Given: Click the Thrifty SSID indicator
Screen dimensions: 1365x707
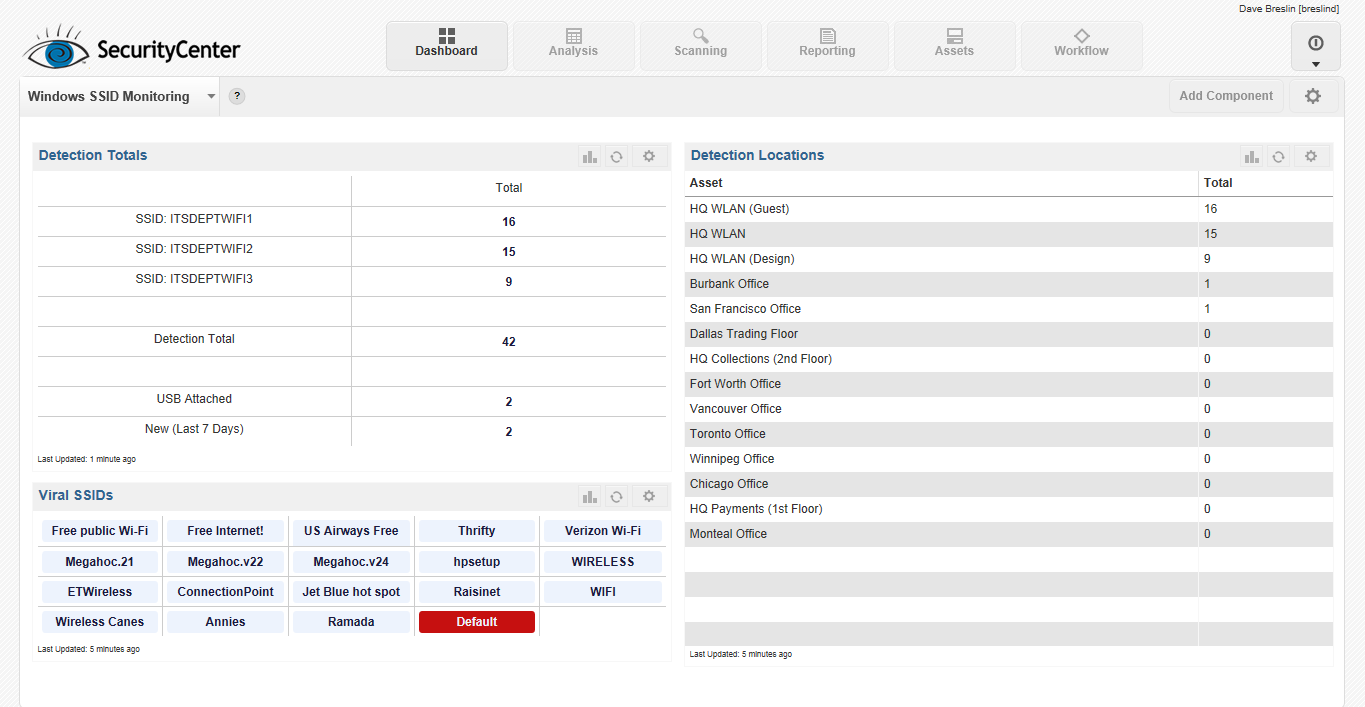Looking at the screenshot, I should [477, 531].
